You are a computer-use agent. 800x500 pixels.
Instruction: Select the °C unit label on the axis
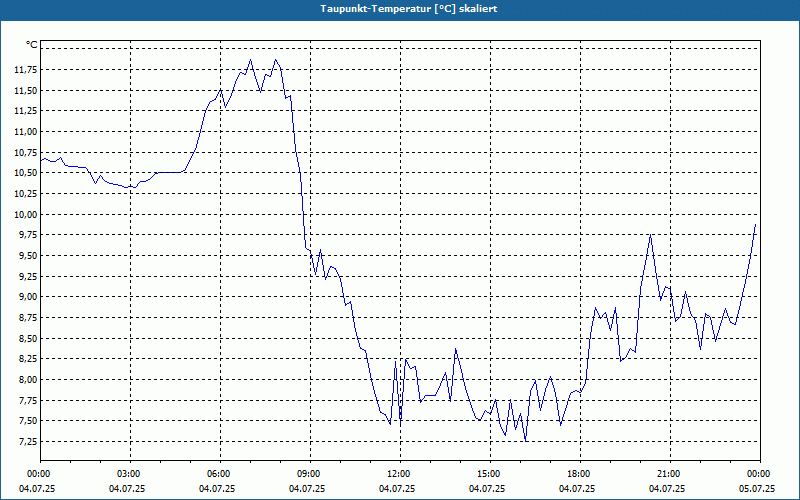32,45
